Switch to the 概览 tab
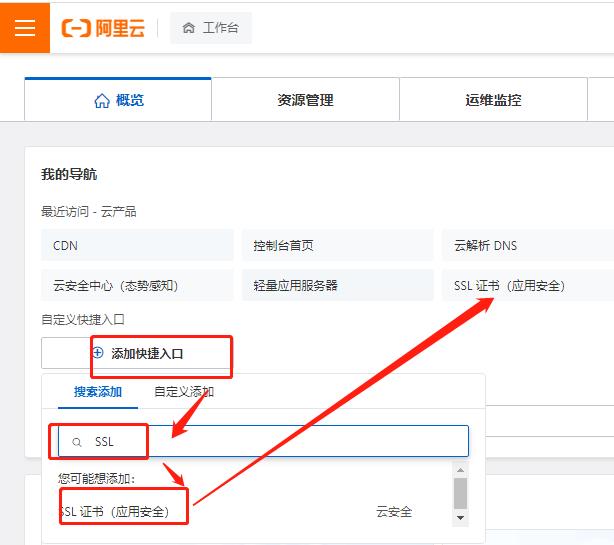Viewport: 614px width, 545px height. 118,100
